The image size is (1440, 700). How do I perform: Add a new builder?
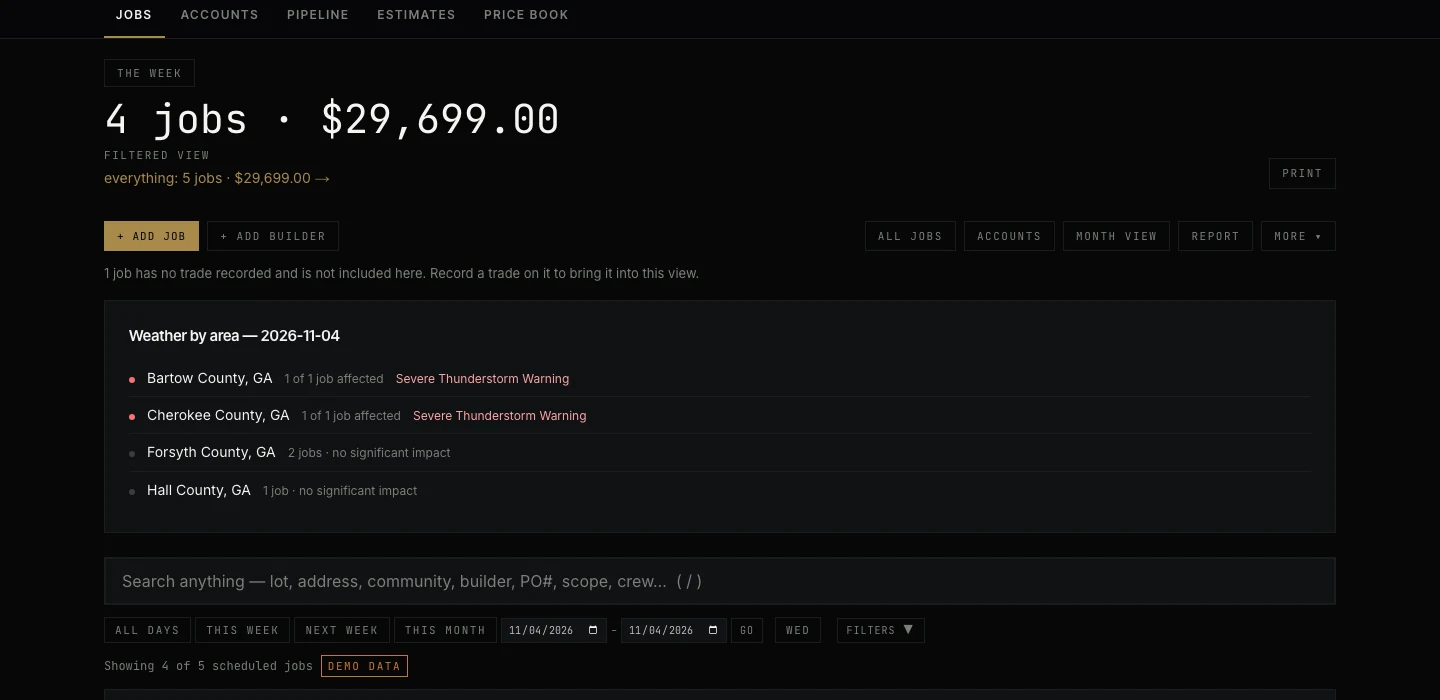(273, 236)
